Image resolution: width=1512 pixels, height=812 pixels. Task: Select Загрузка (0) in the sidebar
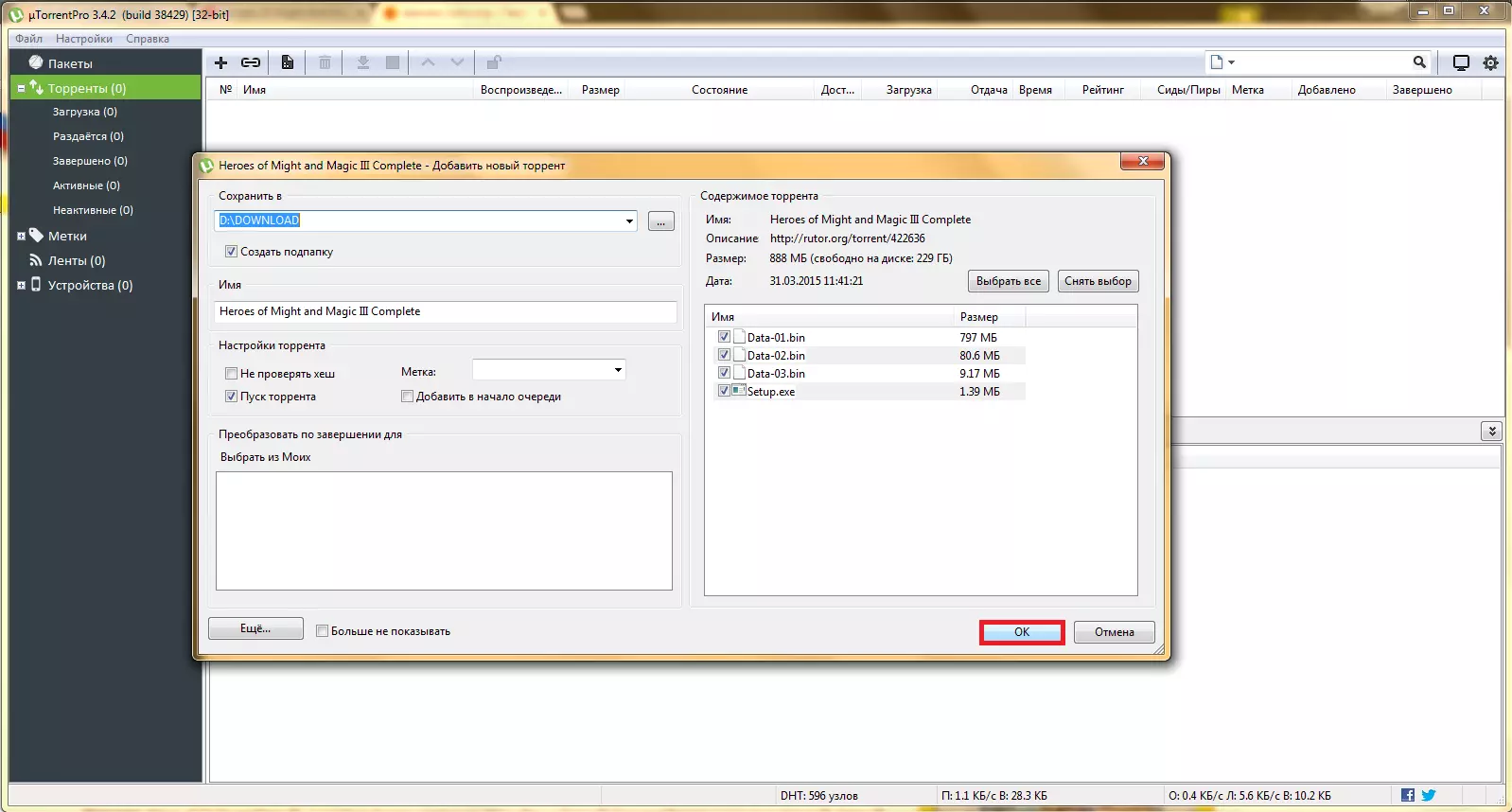pos(85,112)
